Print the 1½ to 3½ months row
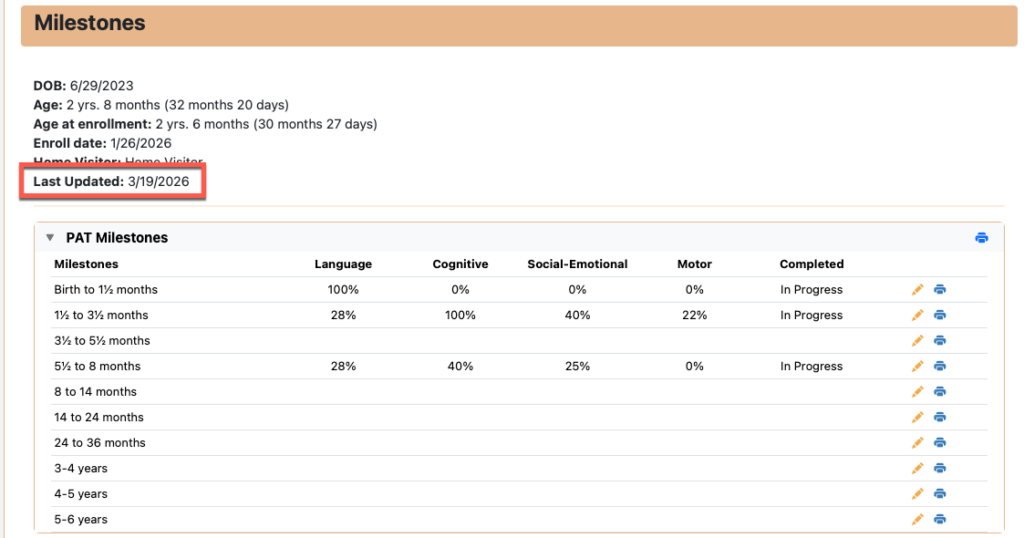The width and height of the screenshot is (1024, 538). pyautogui.click(x=940, y=315)
